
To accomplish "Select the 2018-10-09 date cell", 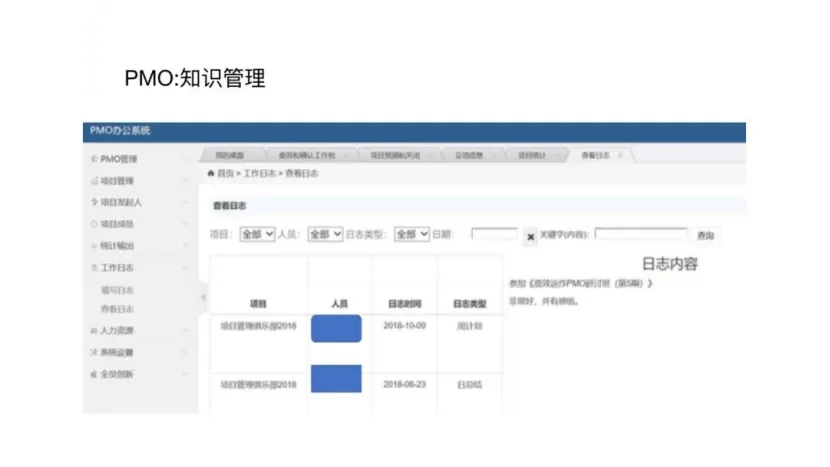I will coord(404,325).
